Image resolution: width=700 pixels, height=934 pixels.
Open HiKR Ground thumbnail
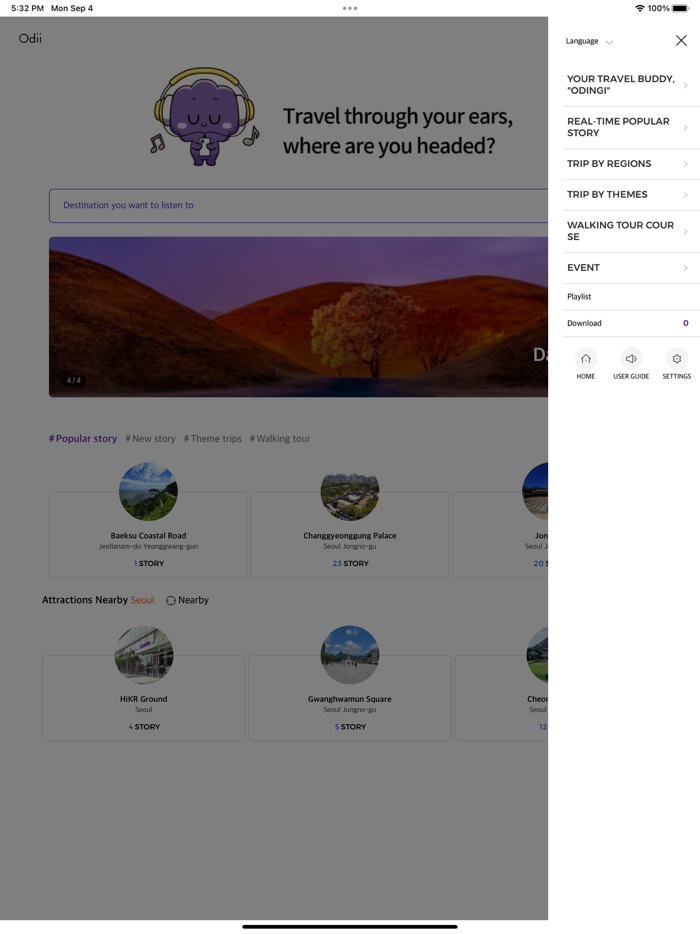click(x=144, y=655)
